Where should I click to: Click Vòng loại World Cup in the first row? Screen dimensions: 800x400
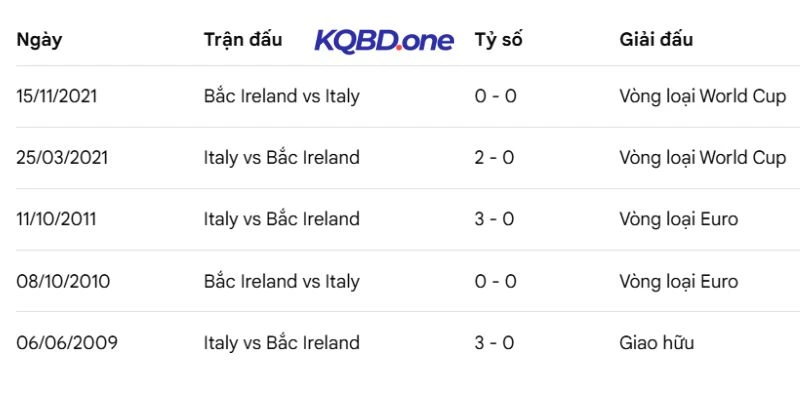pyautogui.click(x=702, y=96)
